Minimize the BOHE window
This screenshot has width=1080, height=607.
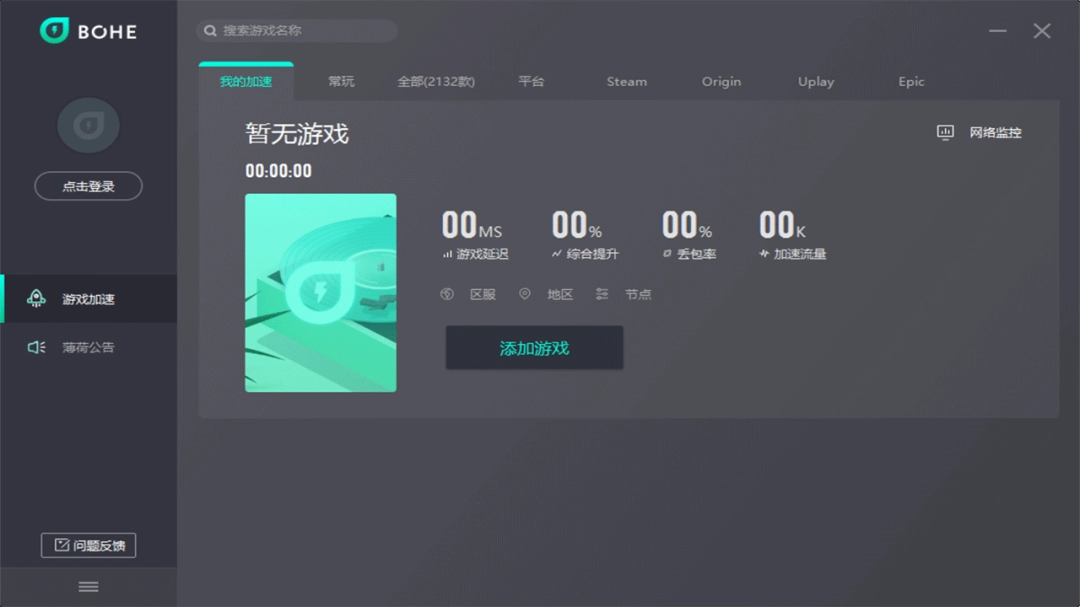998,31
